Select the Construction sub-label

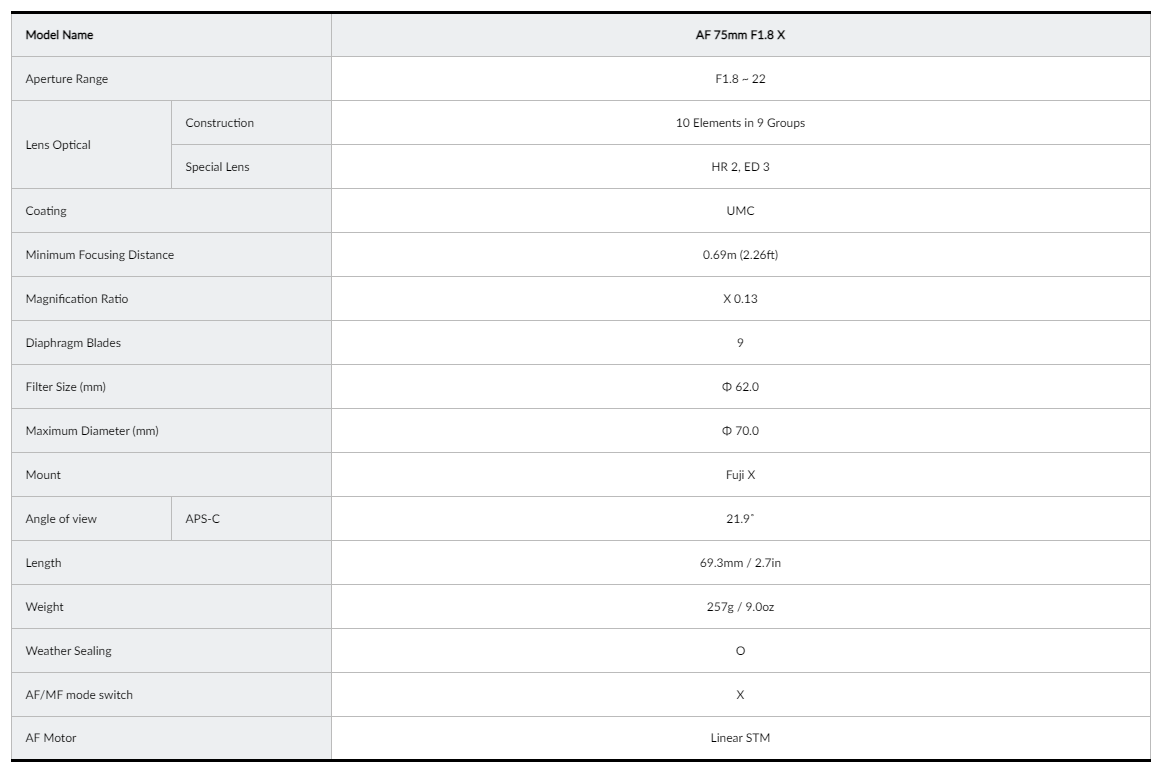(x=219, y=123)
